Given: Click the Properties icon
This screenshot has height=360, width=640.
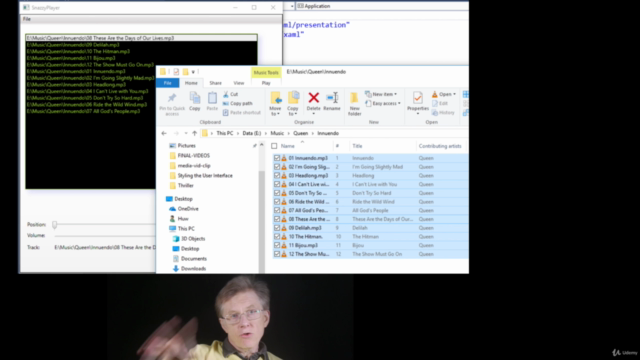Looking at the screenshot, I should click(x=418, y=98).
